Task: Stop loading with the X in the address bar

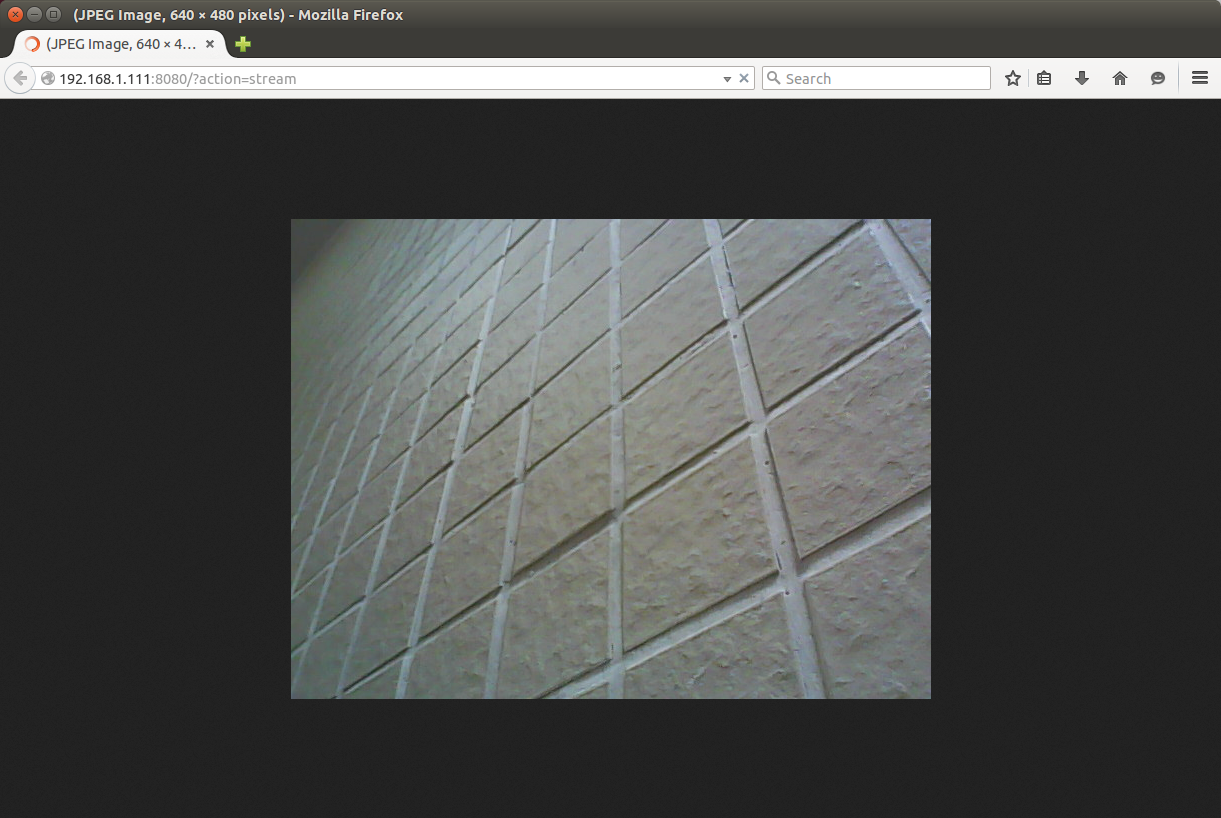Action: 744,78
